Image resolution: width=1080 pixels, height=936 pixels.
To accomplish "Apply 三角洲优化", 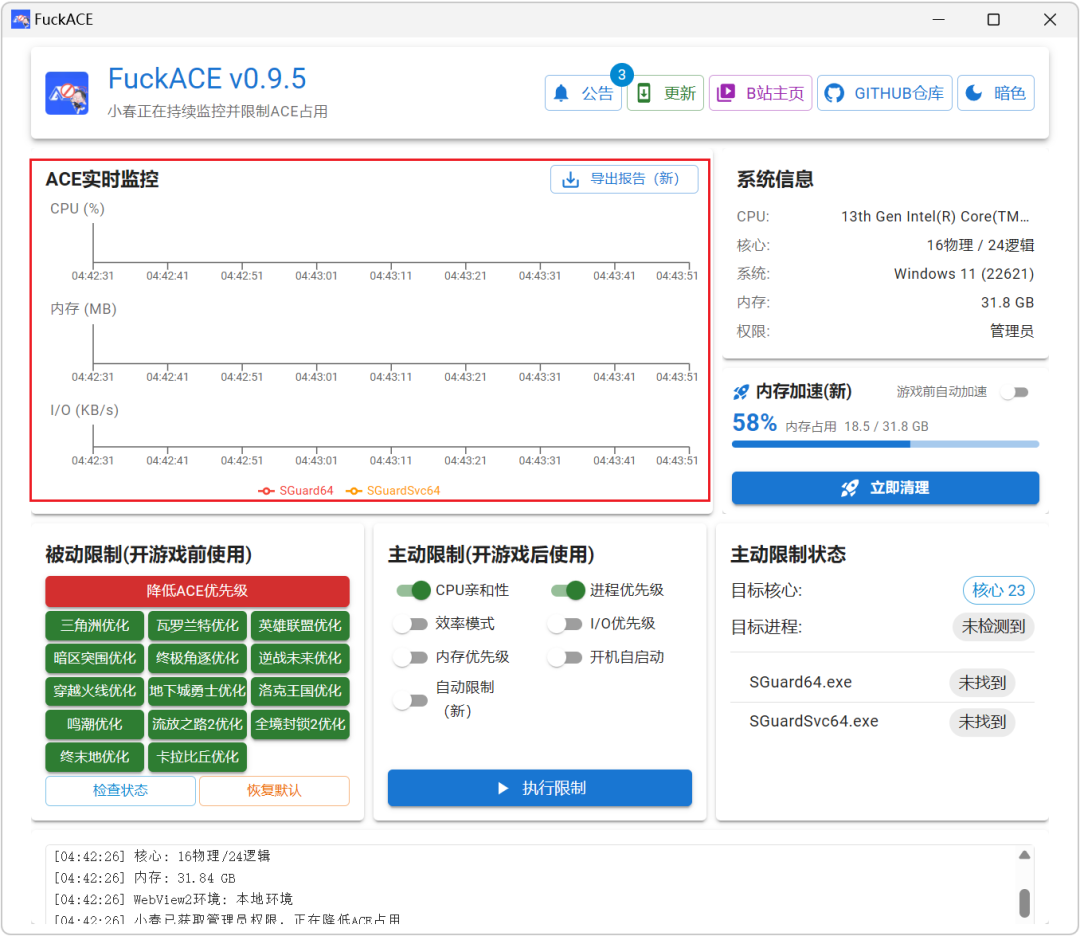I will pyautogui.click(x=94, y=625).
